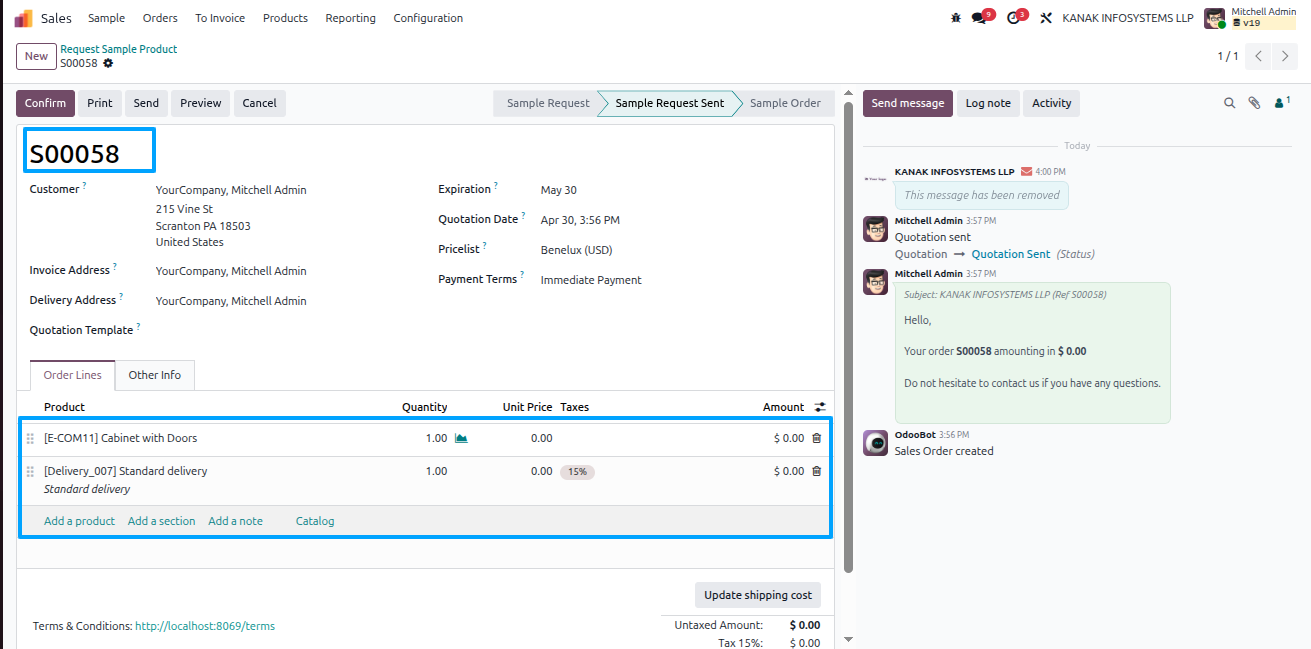Select the Sample Order status stage
Screen dimensions: 1311x649
(785, 103)
